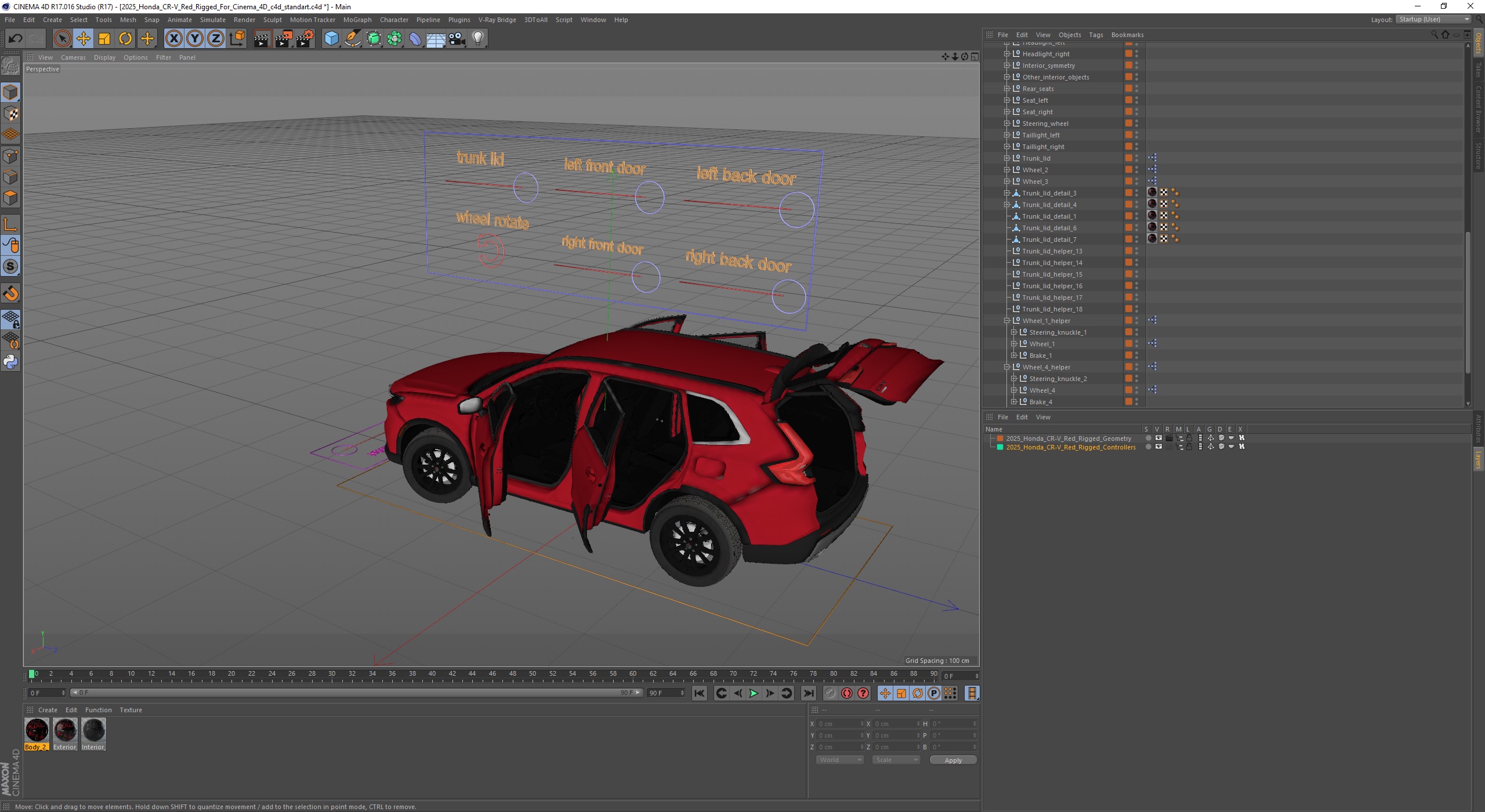Toggle the Z-axis lock
The width and height of the screenshot is (1485, 812).
216,39
